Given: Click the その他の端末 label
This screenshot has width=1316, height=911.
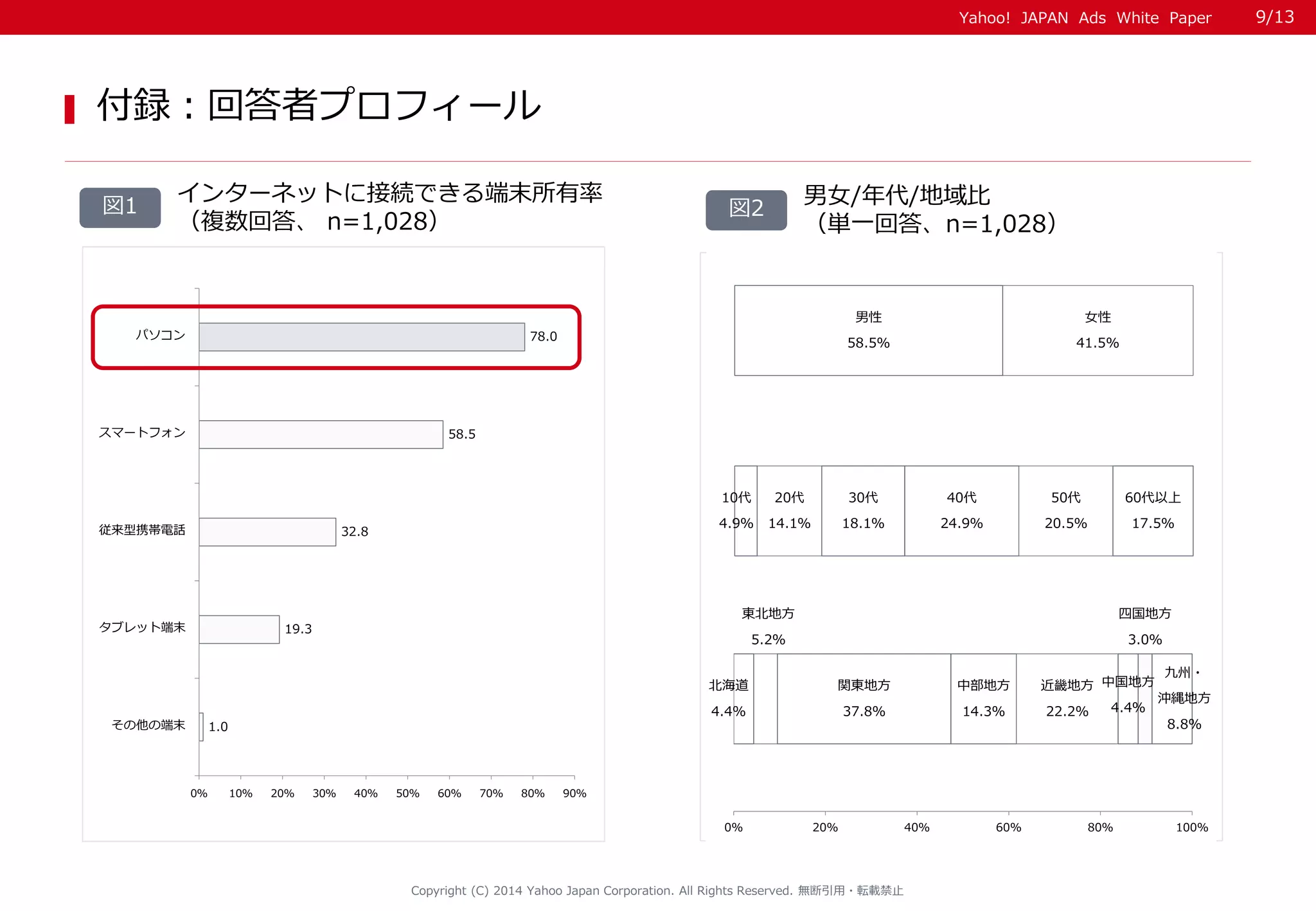Looking at the screenshot, I should [x=148, y=725].
